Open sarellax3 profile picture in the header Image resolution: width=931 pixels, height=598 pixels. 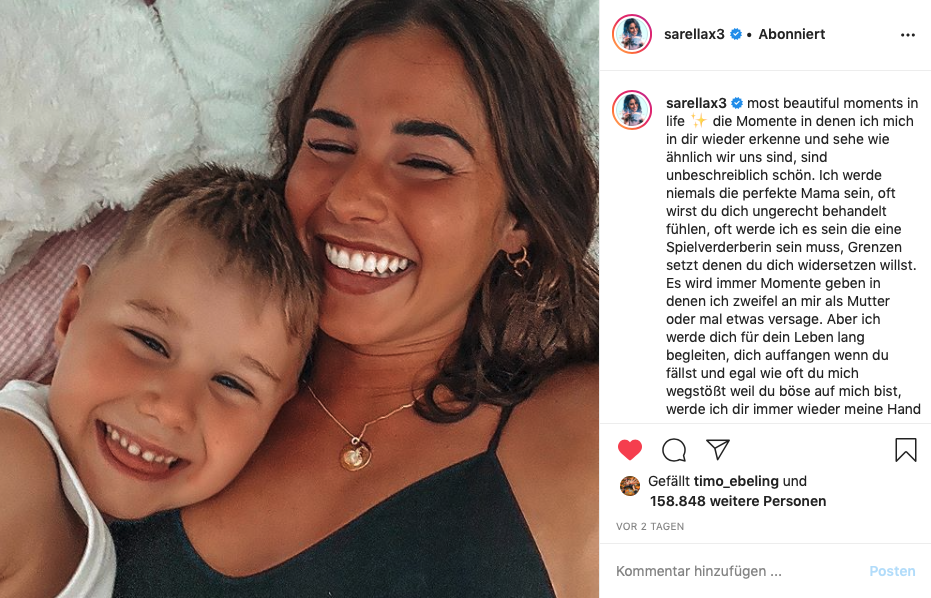click(x=632, y=34)
